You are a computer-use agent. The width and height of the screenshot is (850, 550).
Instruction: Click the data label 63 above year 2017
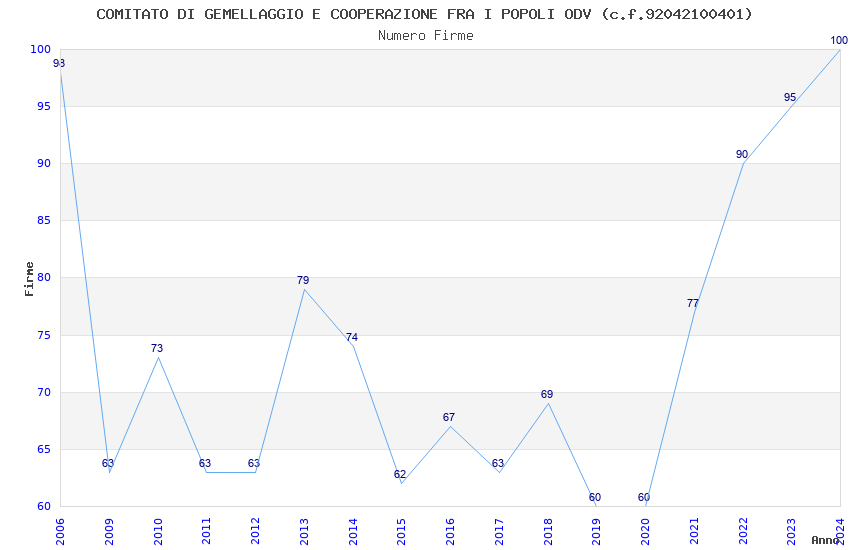498,463
